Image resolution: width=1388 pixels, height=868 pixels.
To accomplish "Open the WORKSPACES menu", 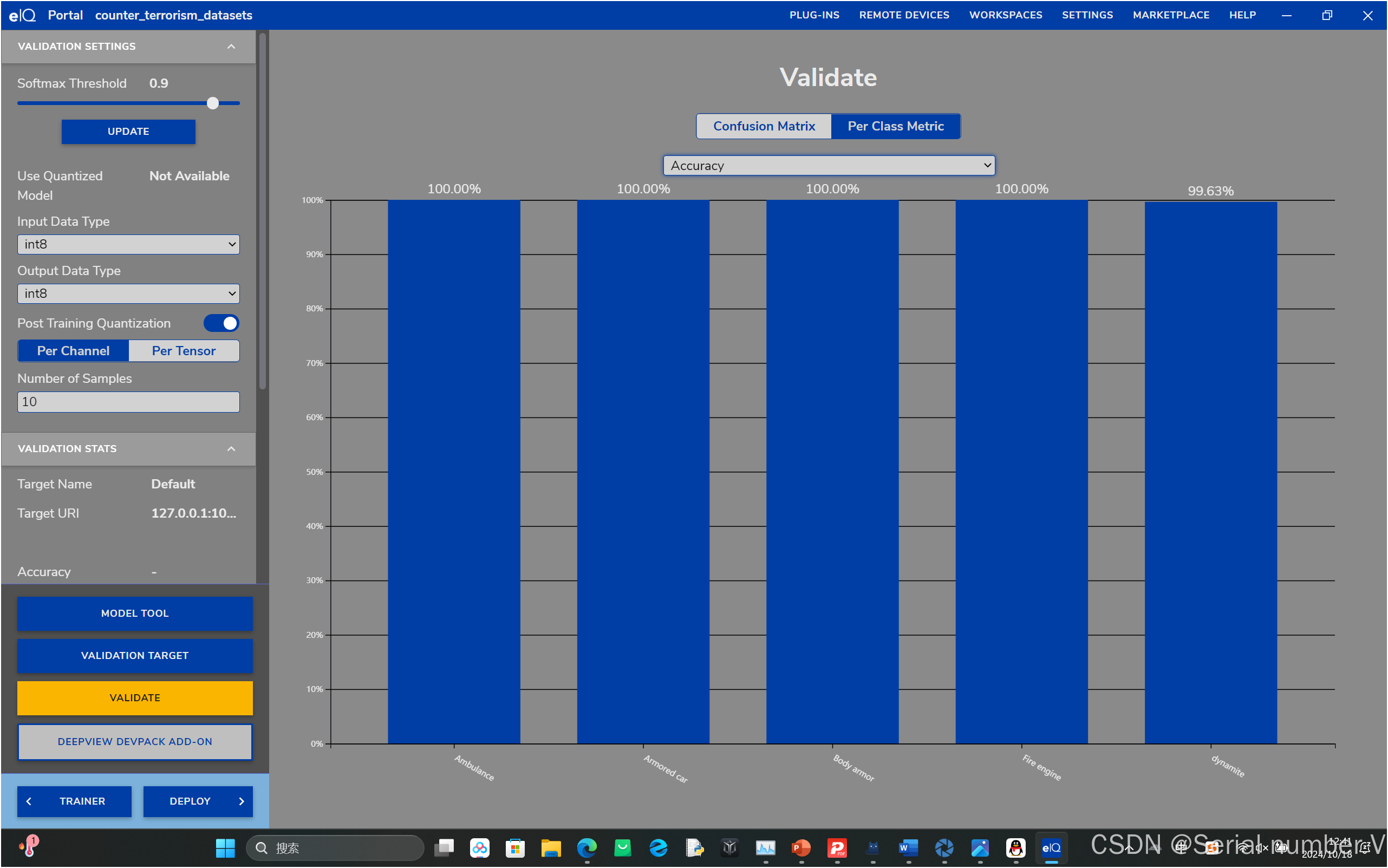I will click(x=1005, y=15).
